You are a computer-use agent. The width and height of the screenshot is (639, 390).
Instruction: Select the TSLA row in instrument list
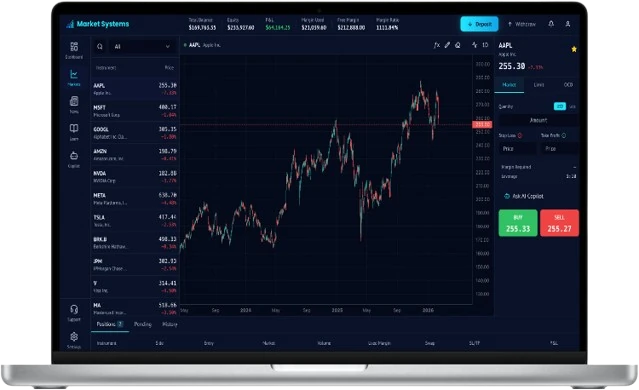point(135,221)
